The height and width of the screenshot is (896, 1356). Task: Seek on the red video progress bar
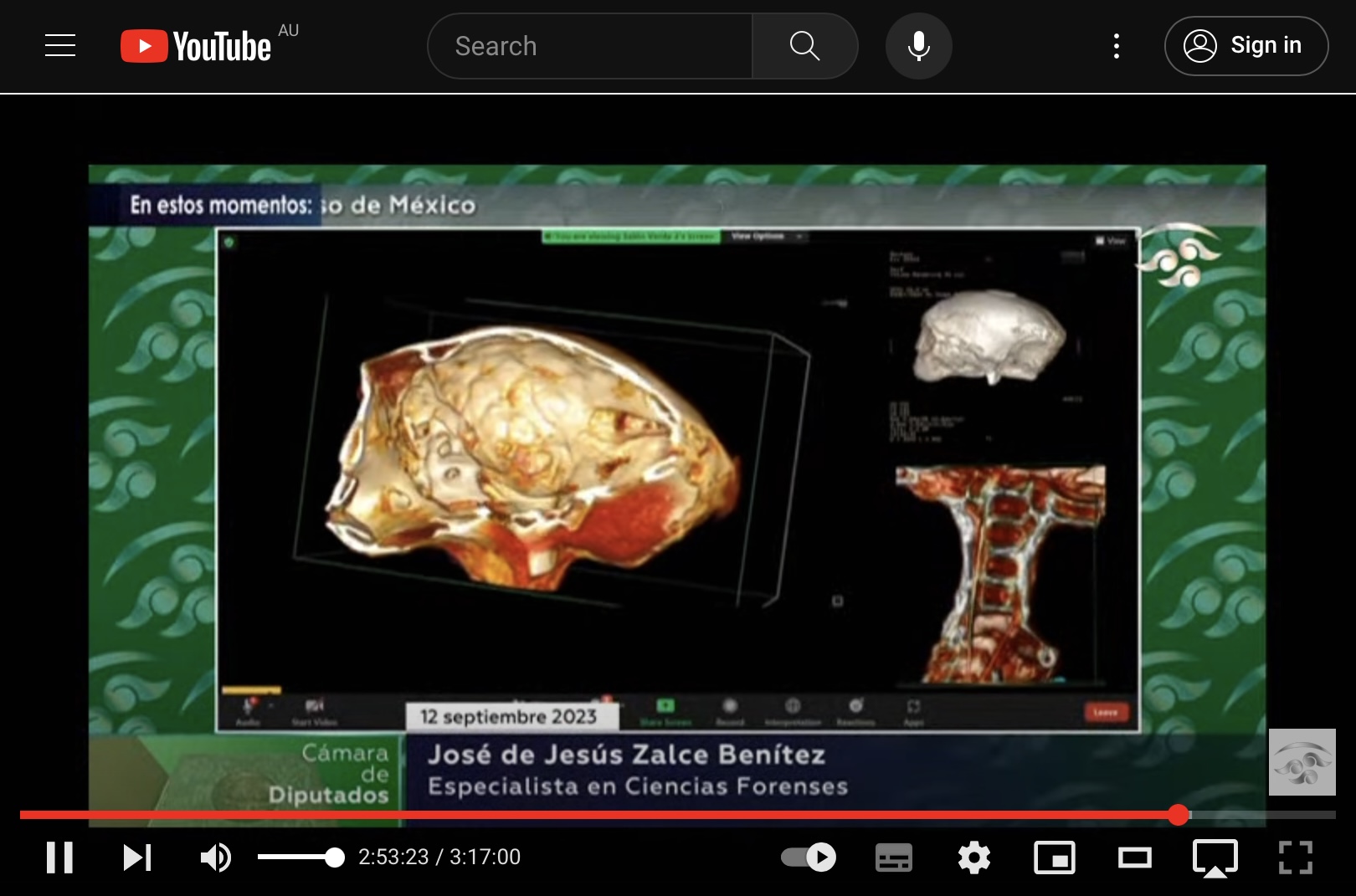[678, 815]
